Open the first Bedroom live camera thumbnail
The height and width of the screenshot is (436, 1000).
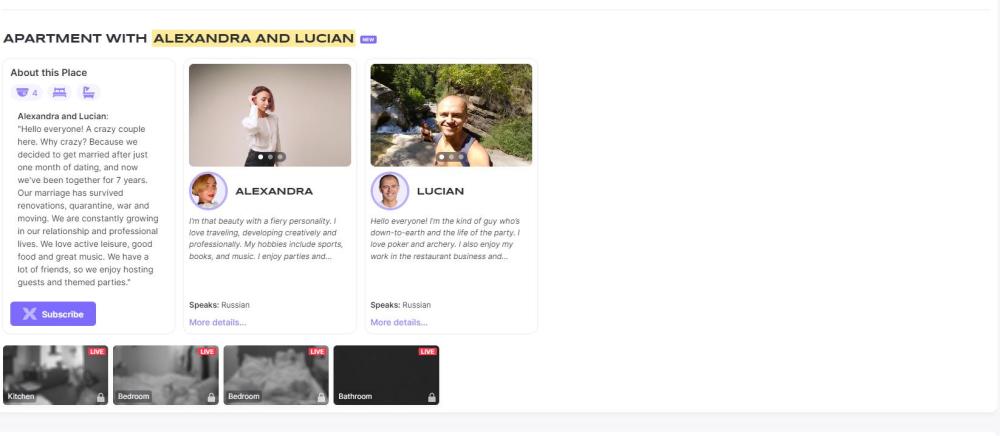tap(166, 375)
